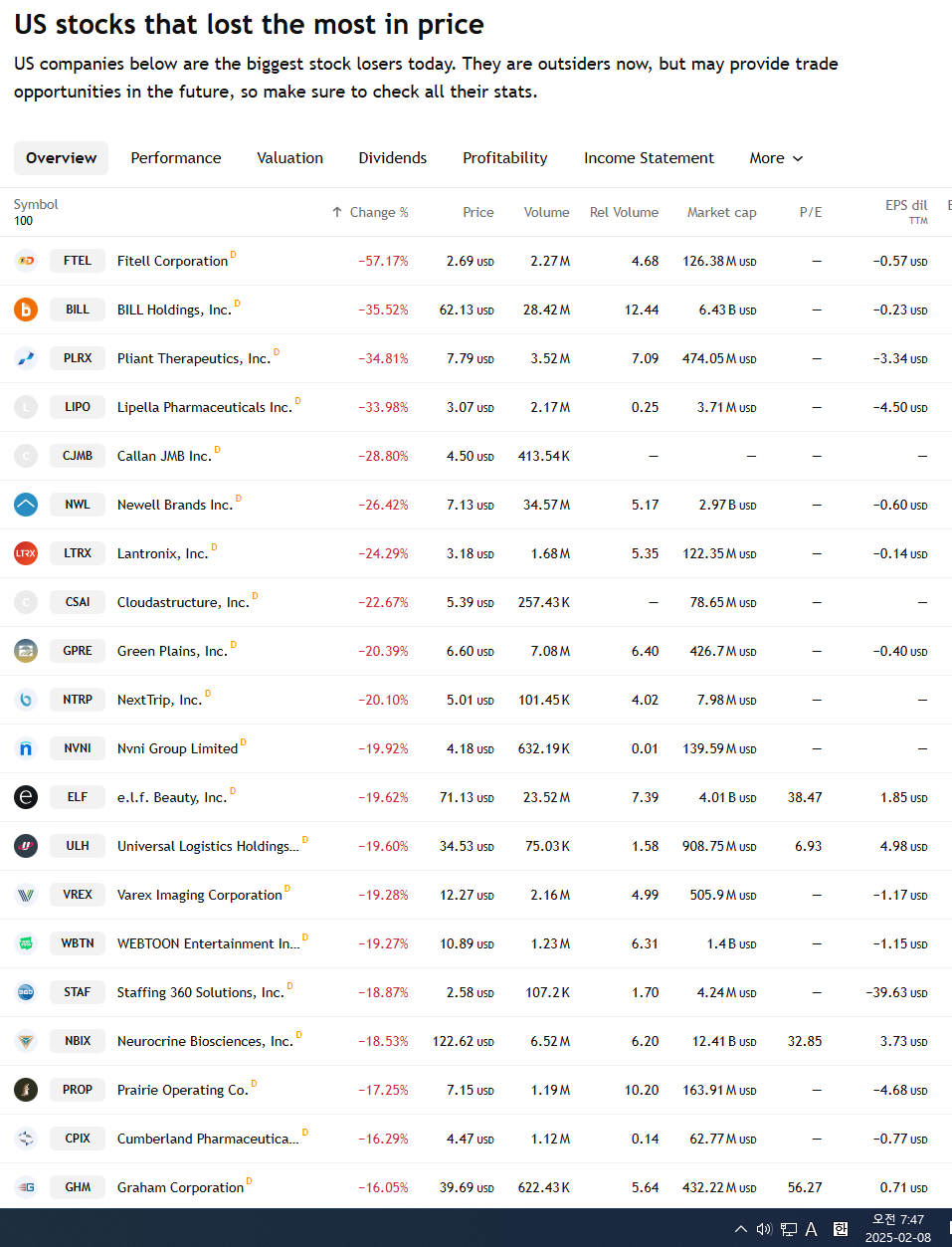This screenshot has height=1247, width=952.
Task: Open Callan JMB Inc. company link
Action: (x=164, y=456)
